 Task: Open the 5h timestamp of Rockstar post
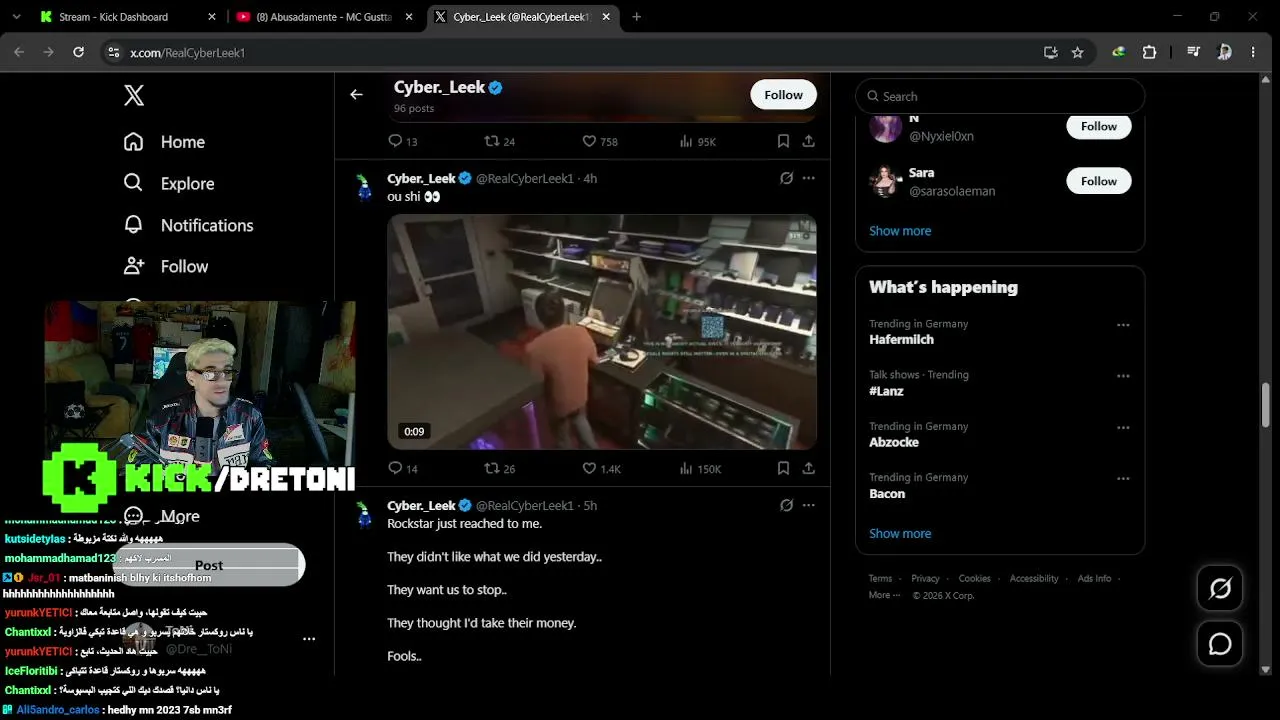pos(590,505)
